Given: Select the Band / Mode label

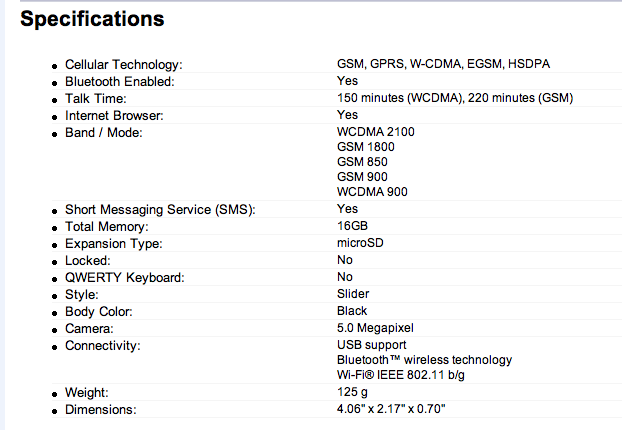Looking at the screenshot, I should coord(104,132).
